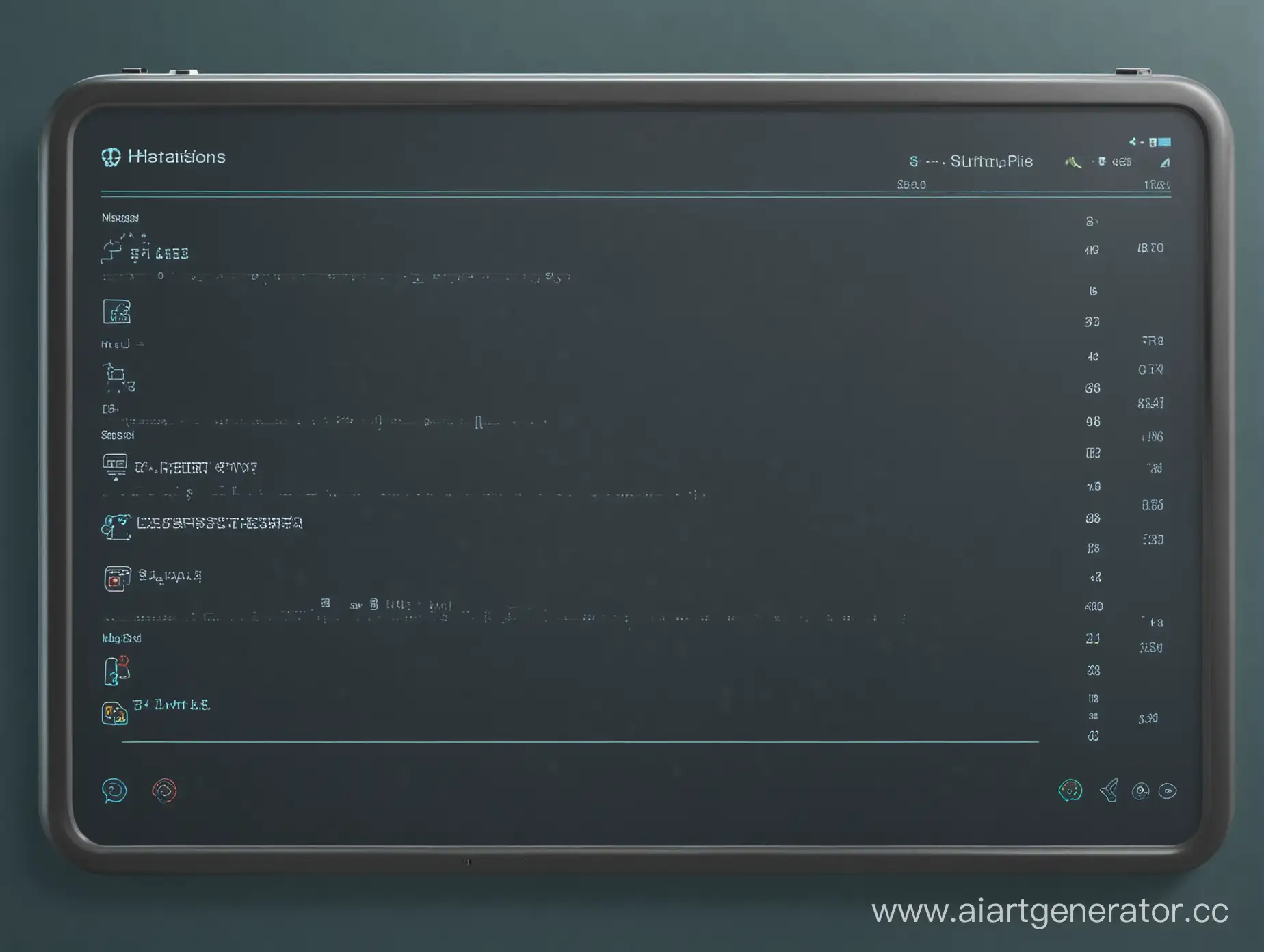Click the green circled icon in bottom-right
Viewport: 1264px width, 952px height.
[1070, 791]
